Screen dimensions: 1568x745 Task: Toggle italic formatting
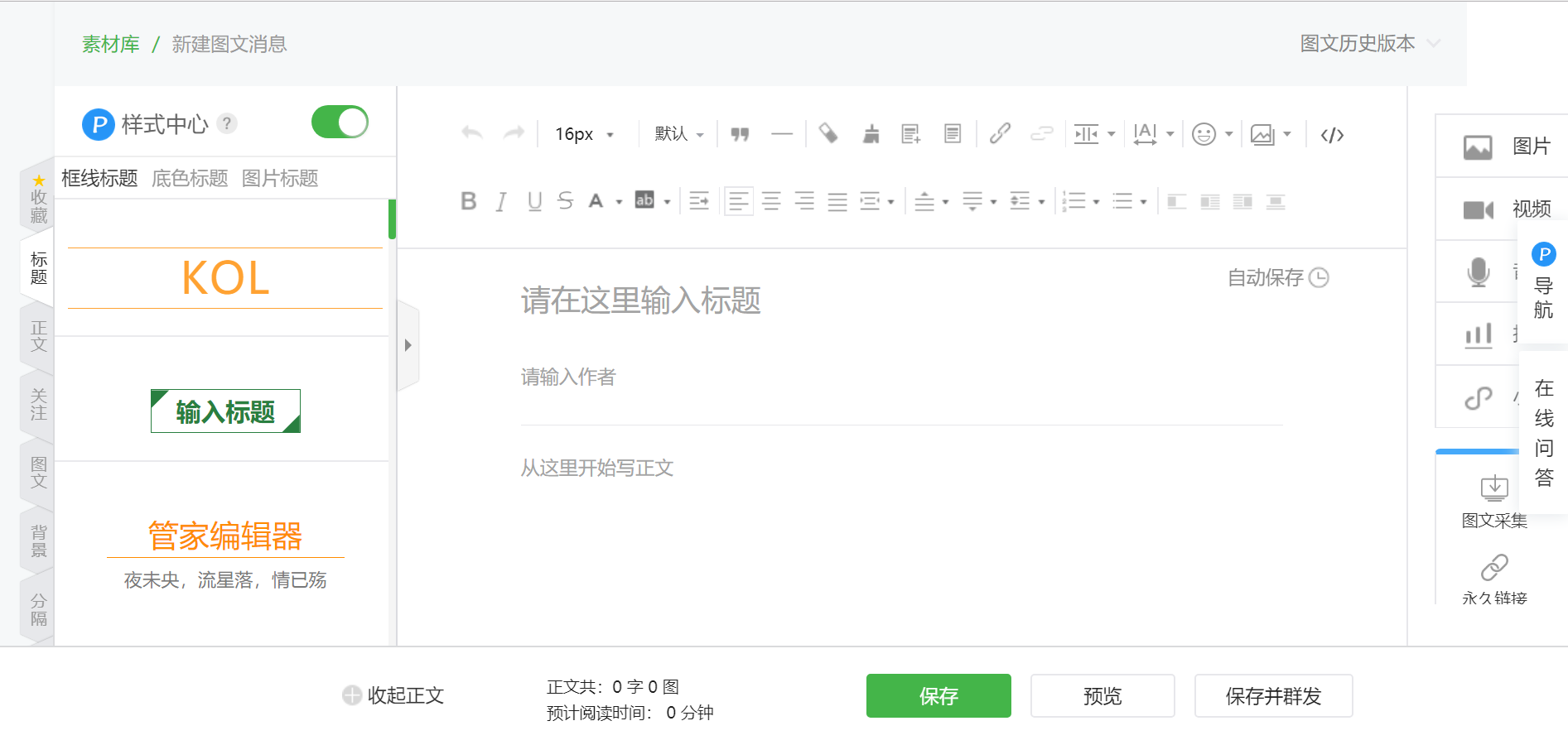[x=501, y=201]
